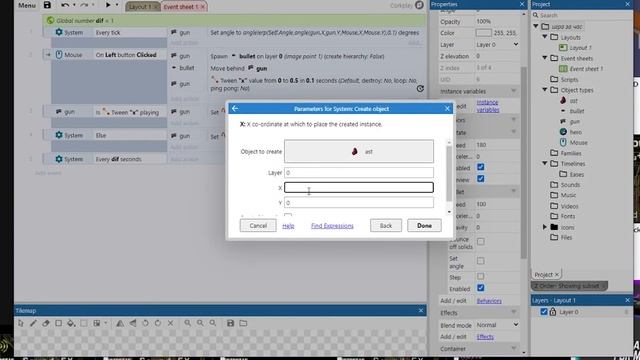Click the Tilemap open folder icon
This screenshot has height=360, width=640.
click(243, 323)
